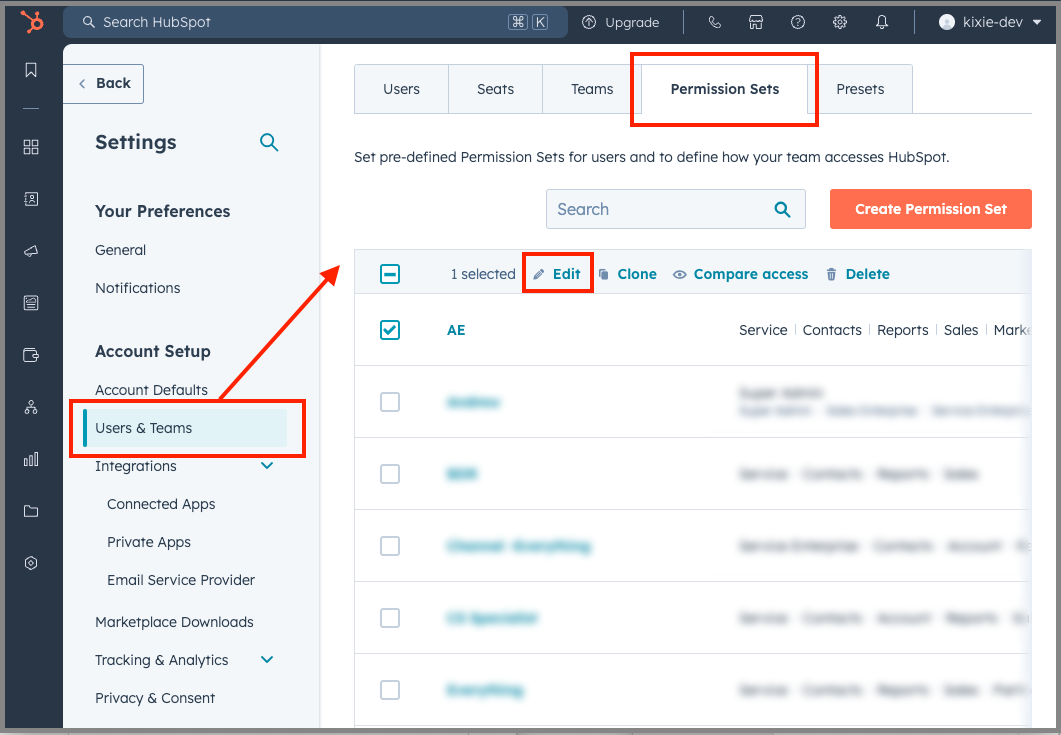Click Edit for the selected permission set

click(x=558, y=274)
